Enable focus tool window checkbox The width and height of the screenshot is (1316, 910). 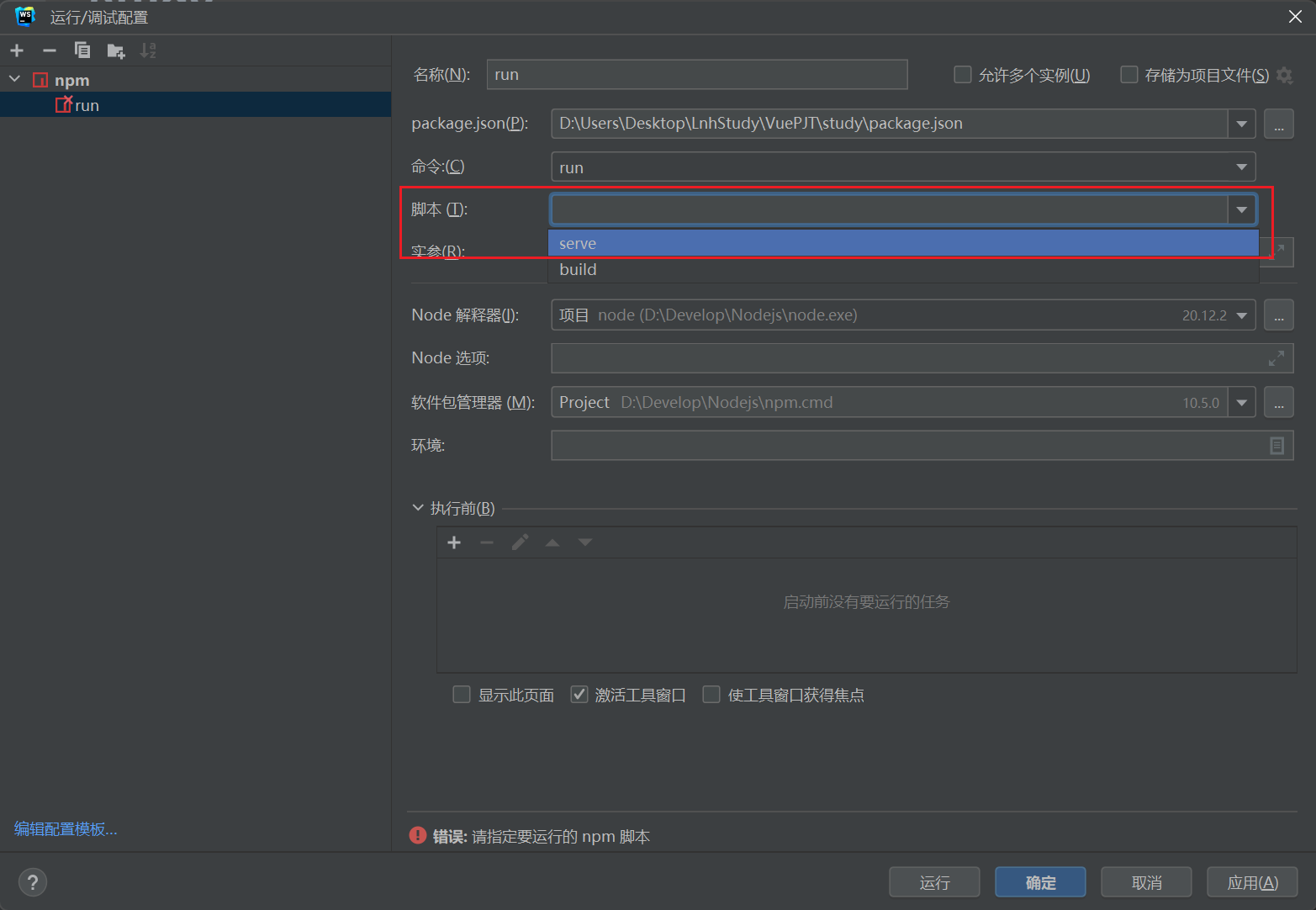pos(711,695)
